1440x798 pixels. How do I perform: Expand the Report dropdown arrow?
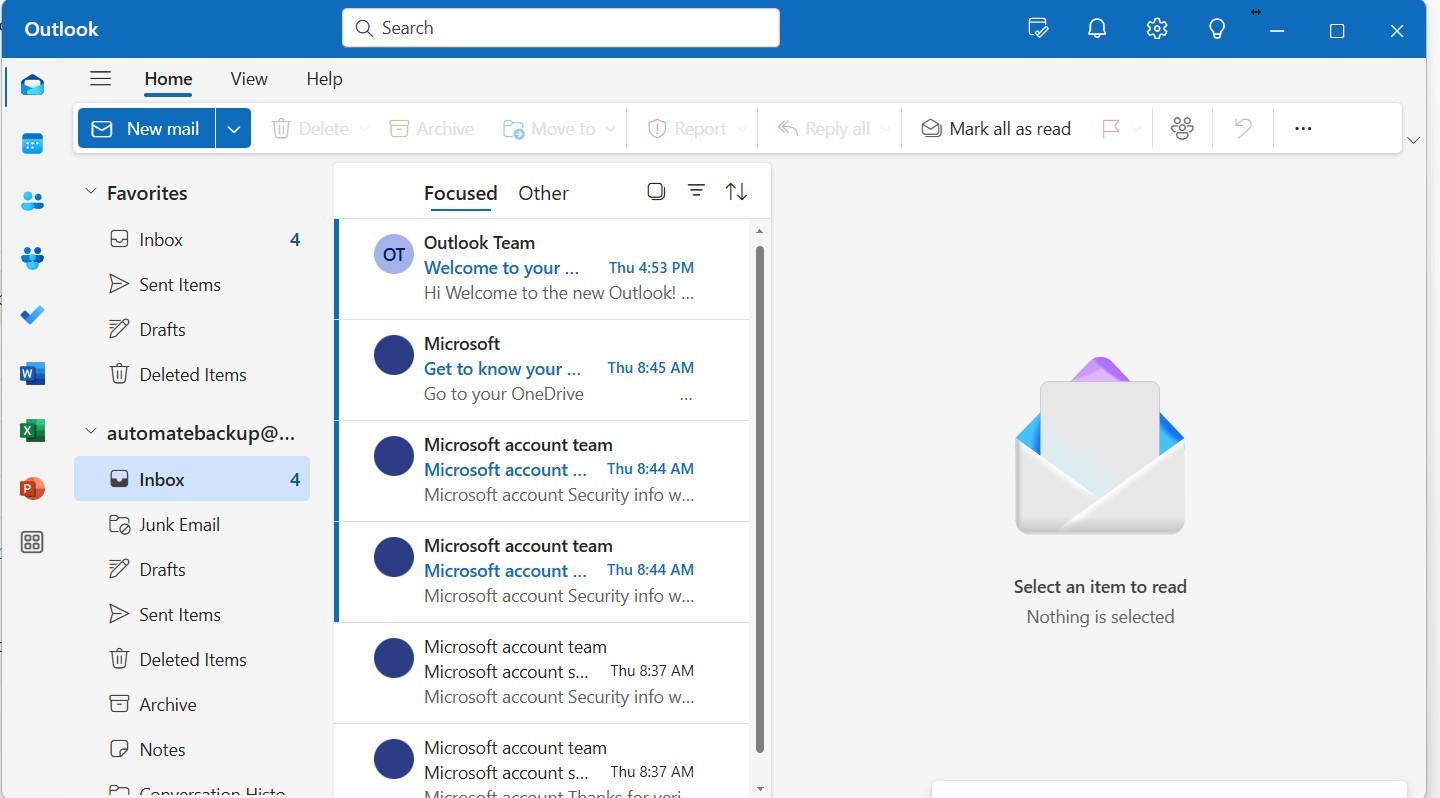[742, 129]
